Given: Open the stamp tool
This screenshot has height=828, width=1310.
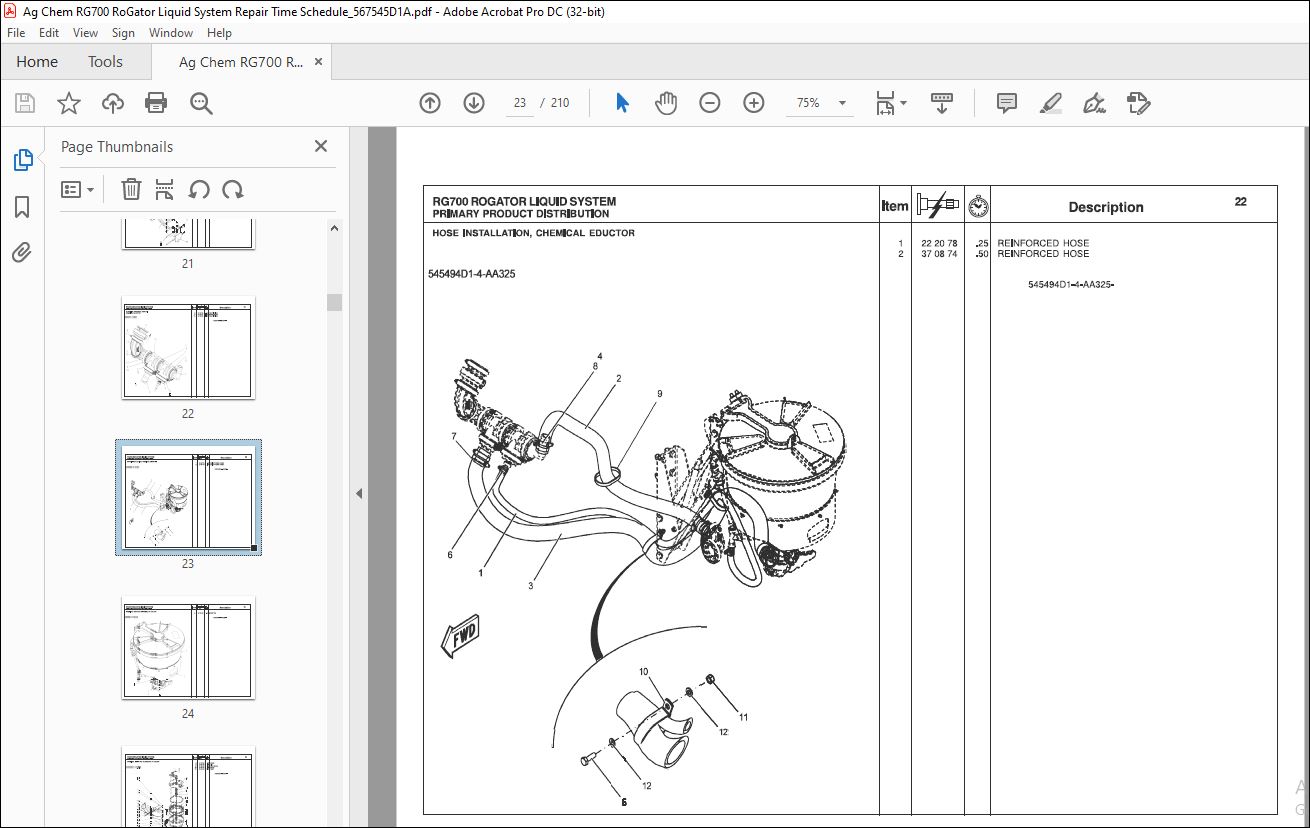Looking at the screenshot, I should click(1138, 103).
